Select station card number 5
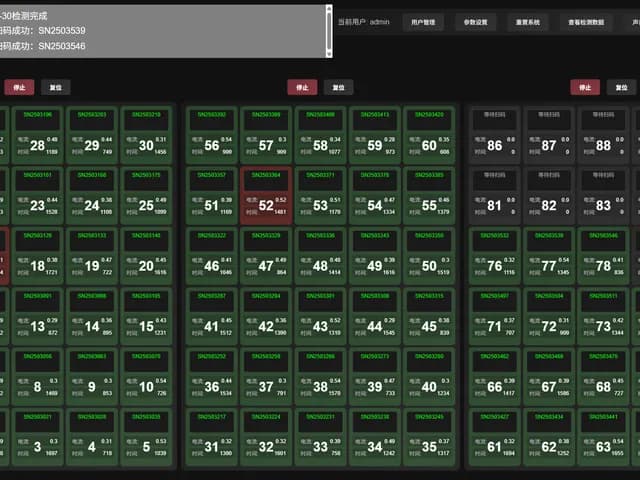Viewport: 640px width, 480px height. 146,437
